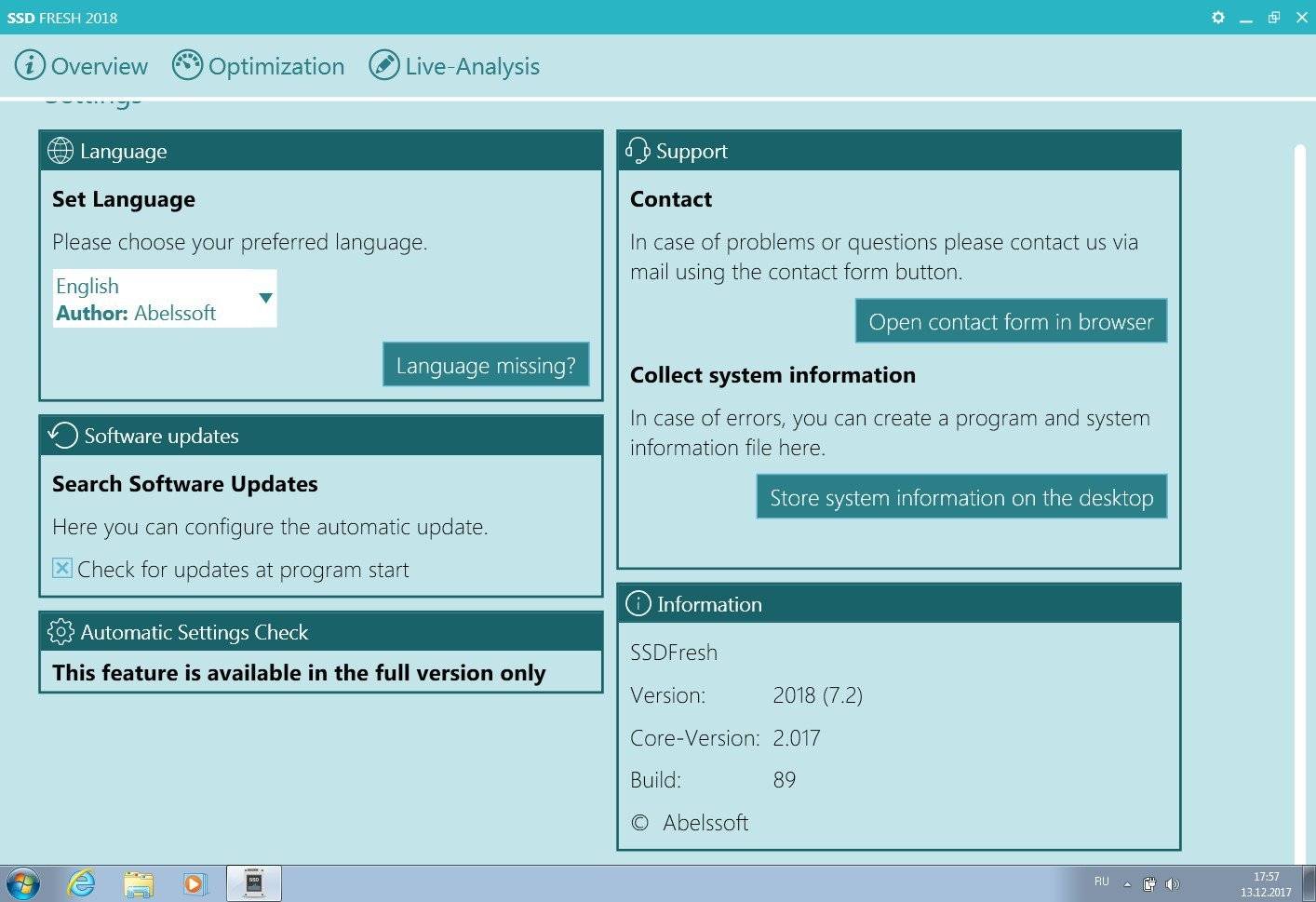Open the language selection dropdown

[165, 299]
